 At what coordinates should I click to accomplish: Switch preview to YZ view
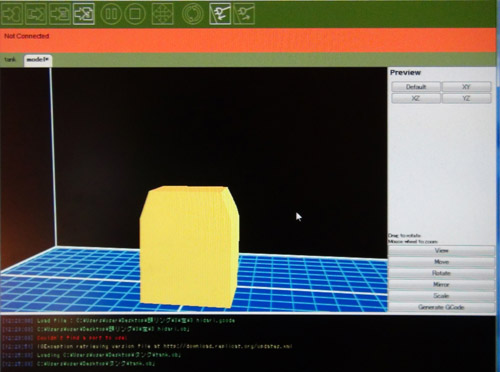tap(466, 98)
